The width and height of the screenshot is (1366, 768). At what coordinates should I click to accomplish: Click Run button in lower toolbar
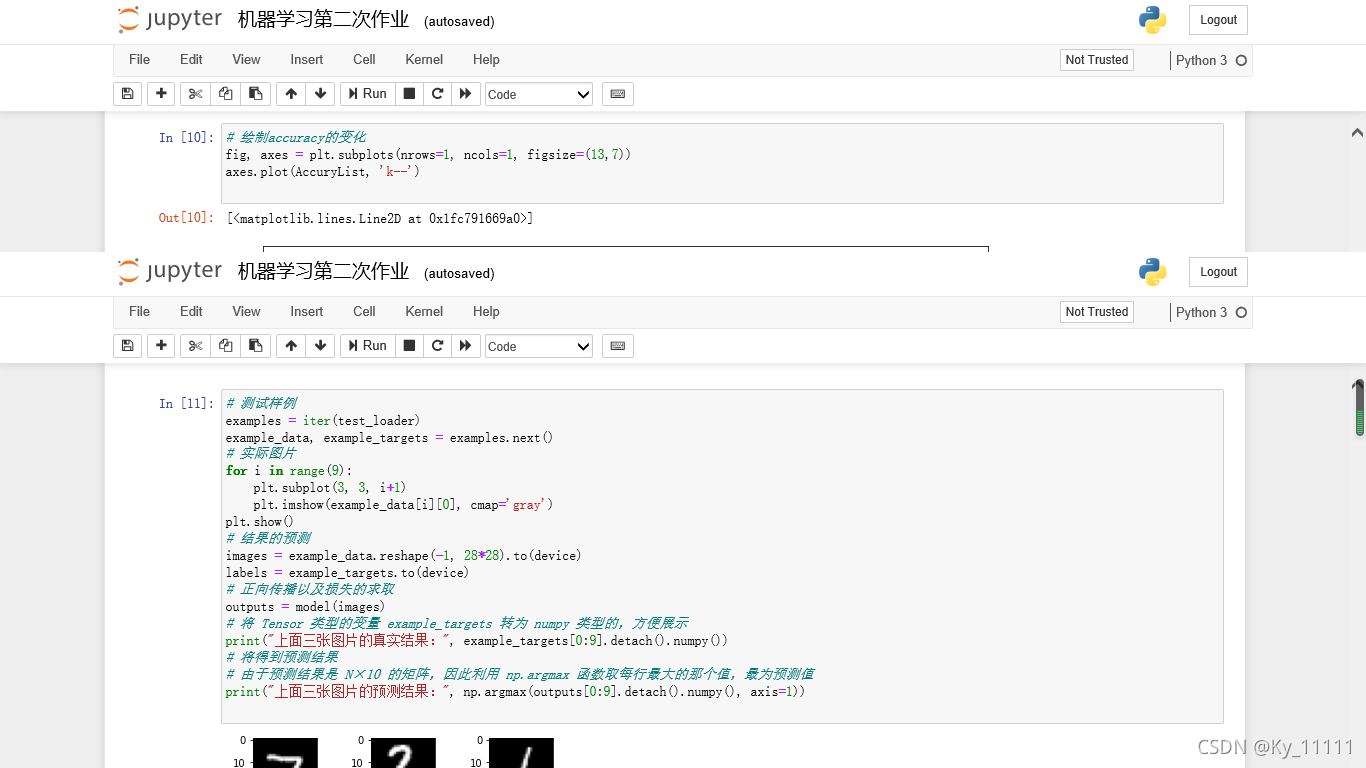coord(367,346)
